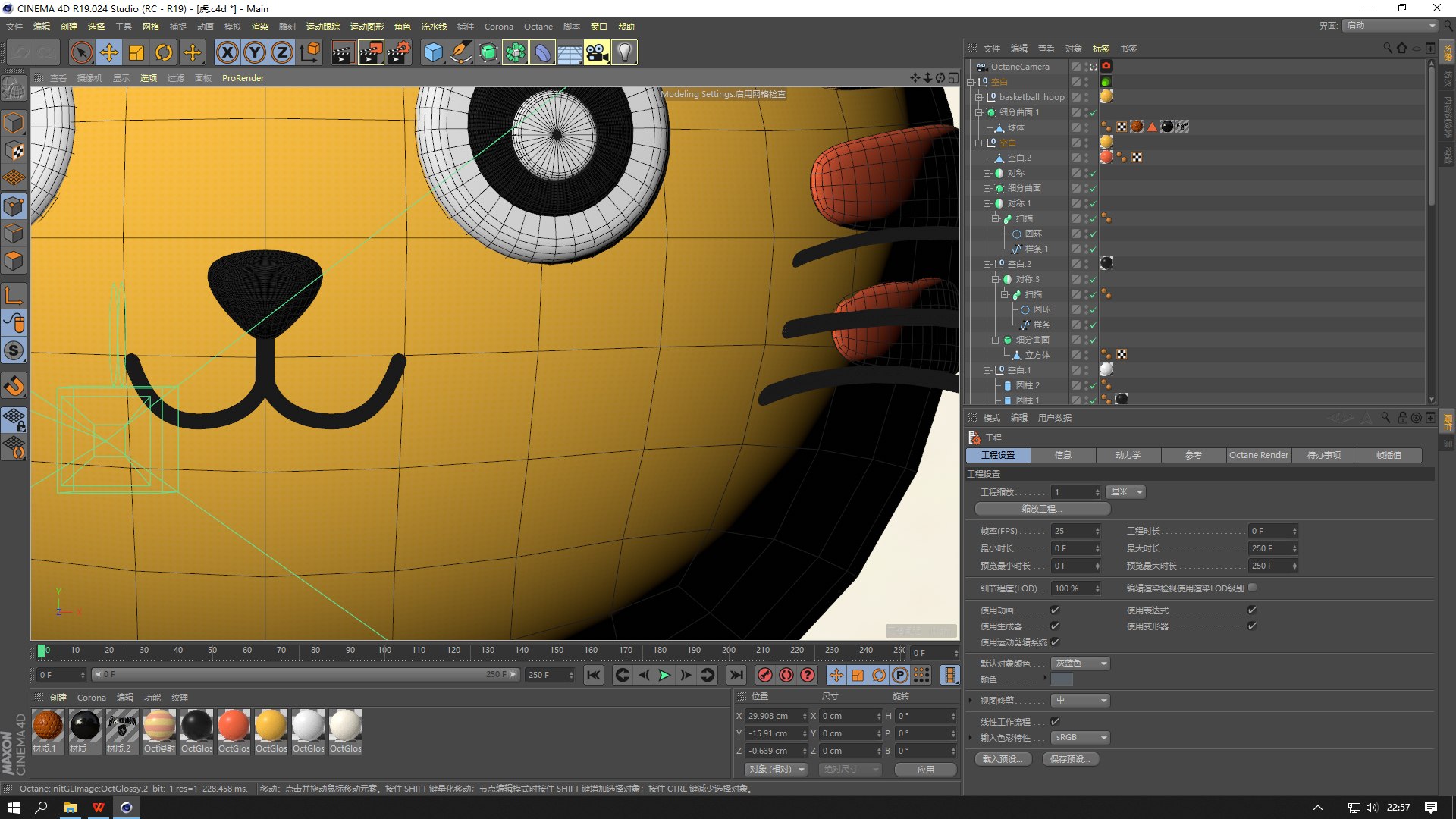Select the Rotate tool icon

pos(164,53)
